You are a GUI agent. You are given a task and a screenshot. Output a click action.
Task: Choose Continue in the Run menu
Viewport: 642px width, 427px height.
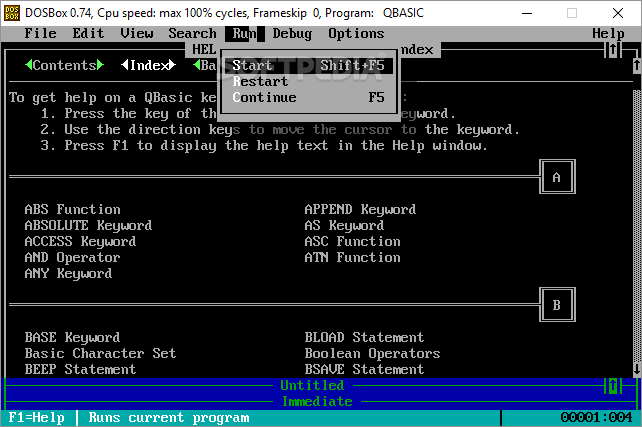click(308, 97)
